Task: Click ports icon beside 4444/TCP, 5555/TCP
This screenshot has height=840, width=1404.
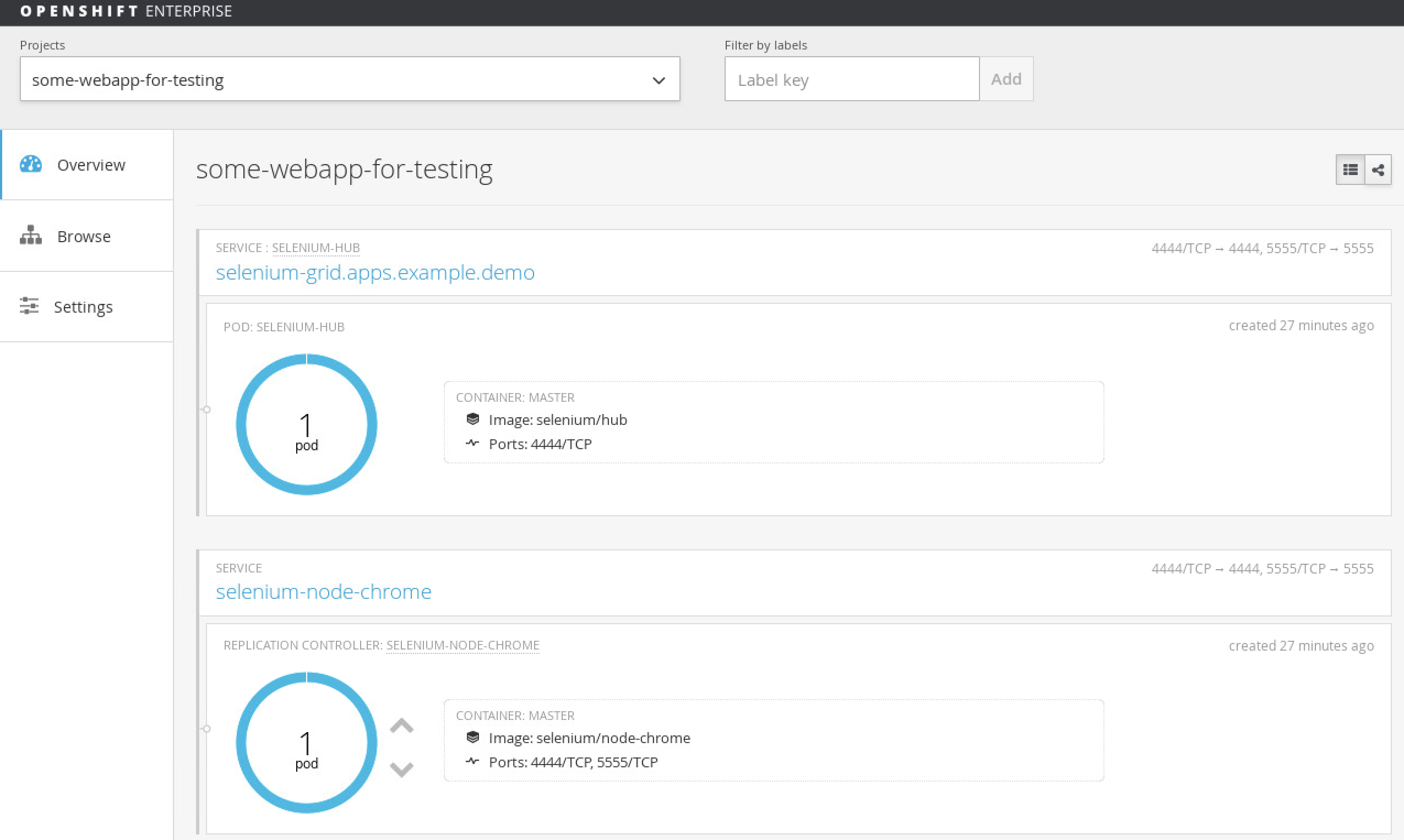Action: 473,761
